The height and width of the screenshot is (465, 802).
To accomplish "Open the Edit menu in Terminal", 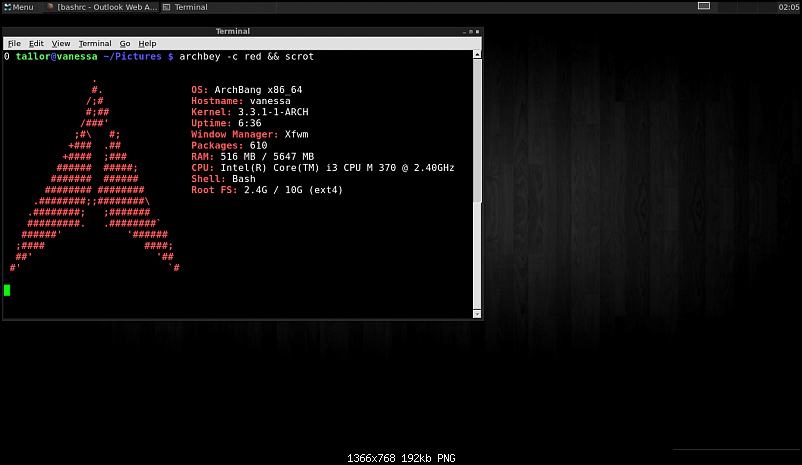I will click(x=36, y=43).
